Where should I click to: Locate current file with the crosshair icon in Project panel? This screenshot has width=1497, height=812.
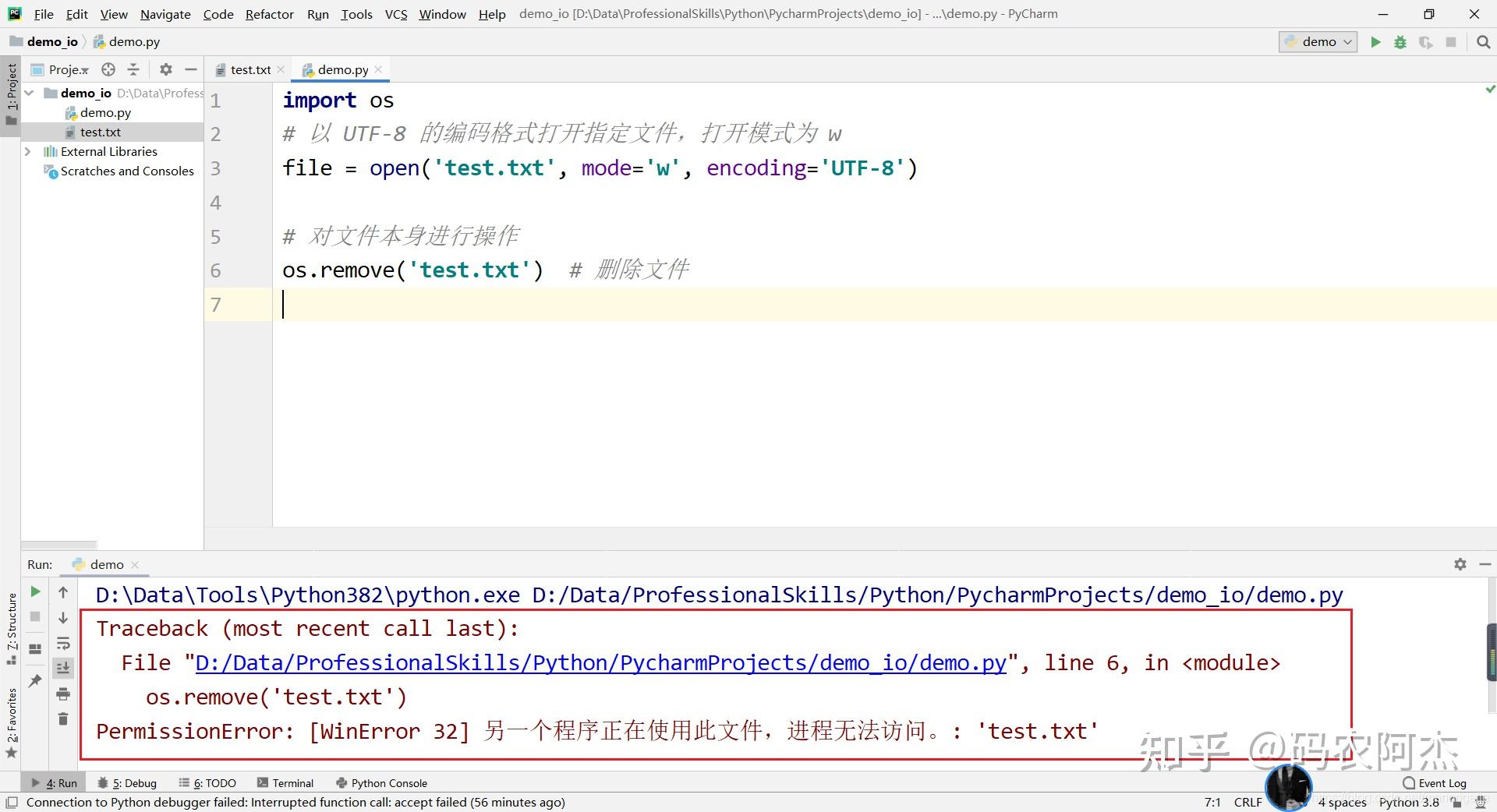click(x=108, y=69)
